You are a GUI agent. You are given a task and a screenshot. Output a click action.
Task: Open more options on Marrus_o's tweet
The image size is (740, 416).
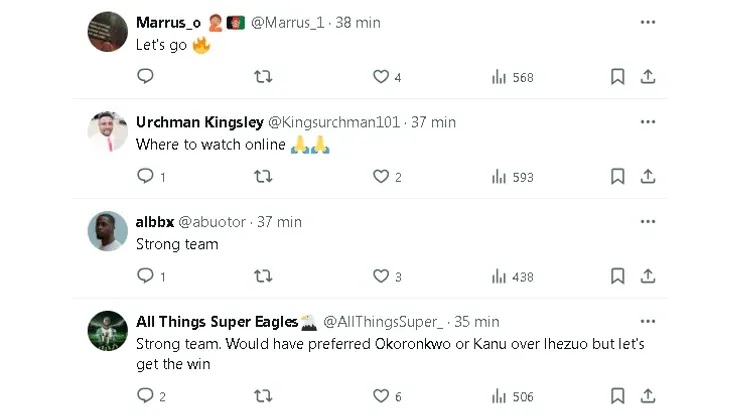648,22
